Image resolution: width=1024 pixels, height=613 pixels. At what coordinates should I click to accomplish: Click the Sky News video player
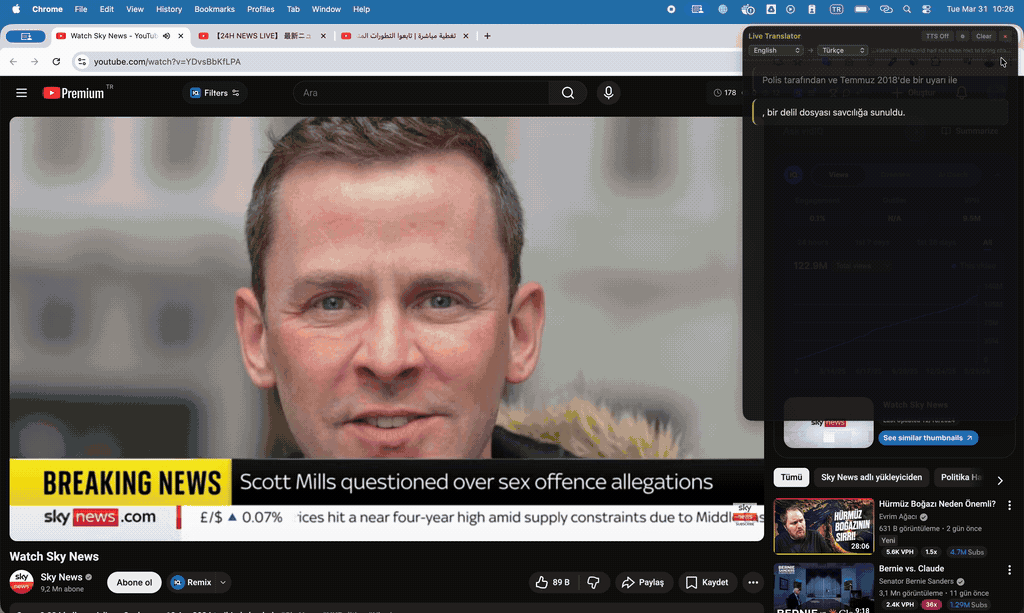point(387,328)
